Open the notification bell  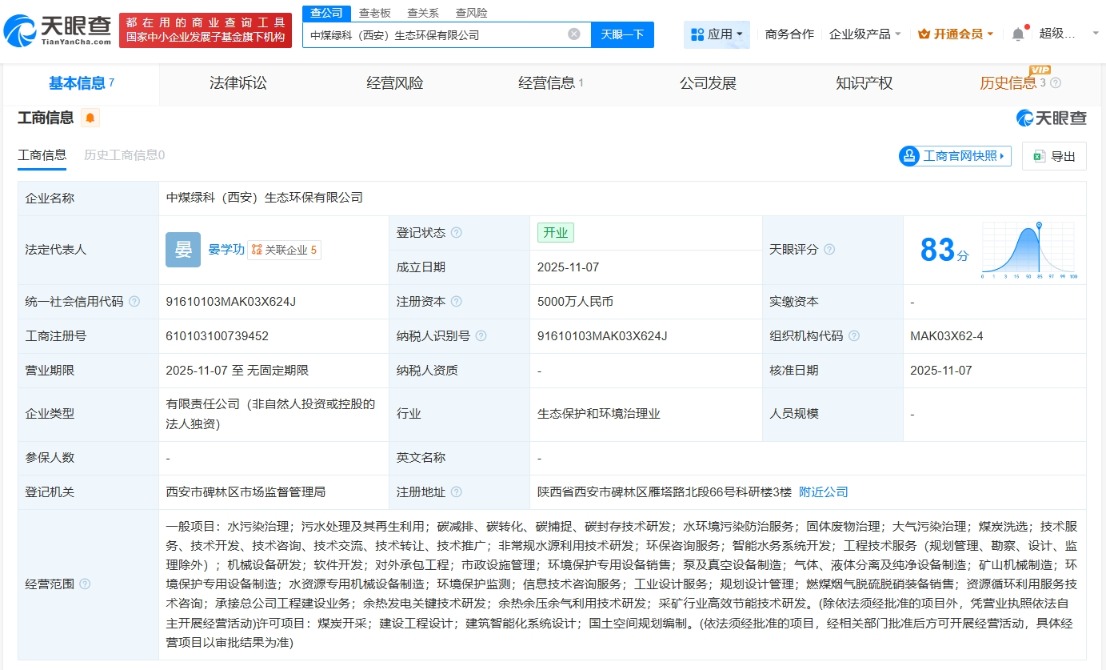[x=1018, y=34]
